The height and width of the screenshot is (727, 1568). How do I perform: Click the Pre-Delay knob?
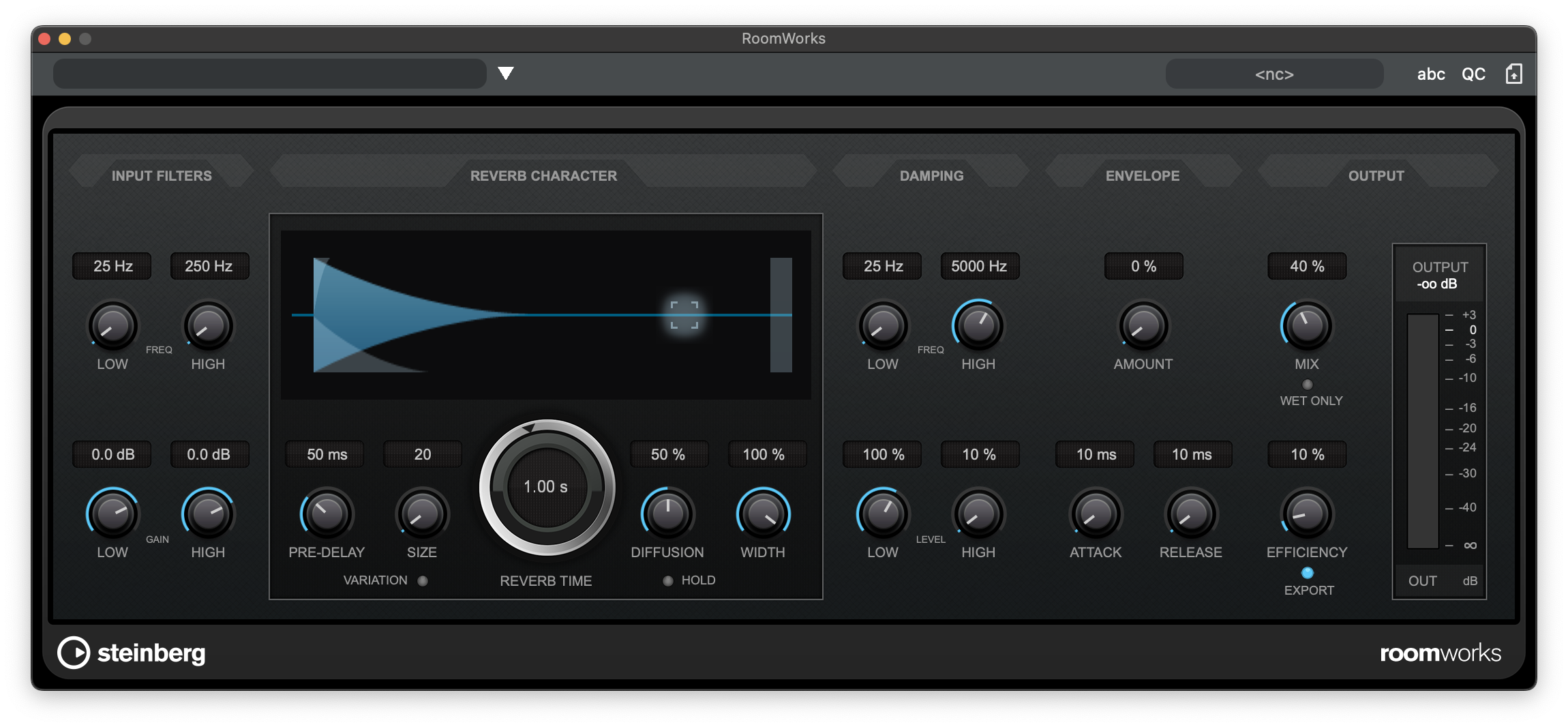tap(327, 514)
